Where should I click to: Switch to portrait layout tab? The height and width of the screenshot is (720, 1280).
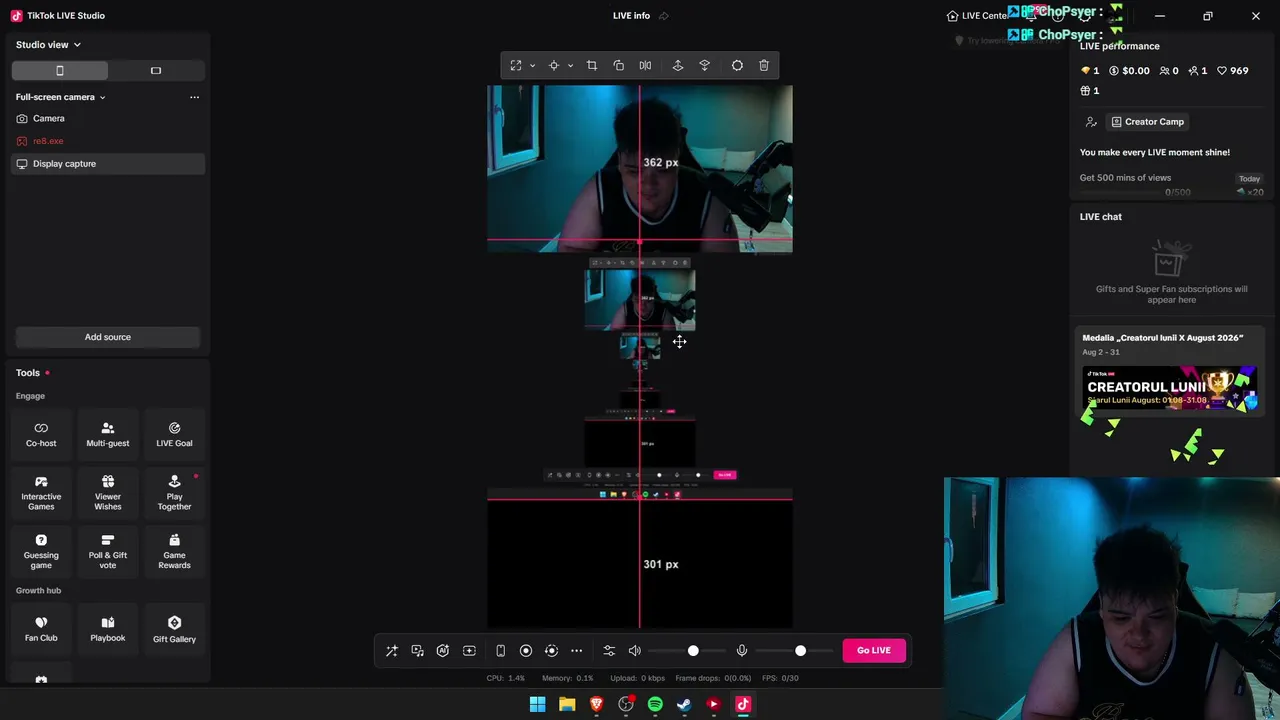(x=60, y=71)
